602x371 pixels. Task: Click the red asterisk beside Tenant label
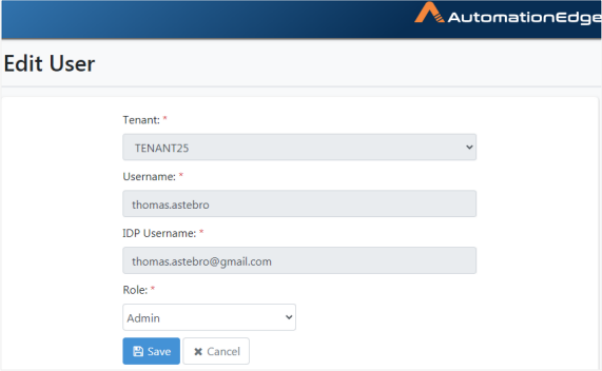click(165, 119)
